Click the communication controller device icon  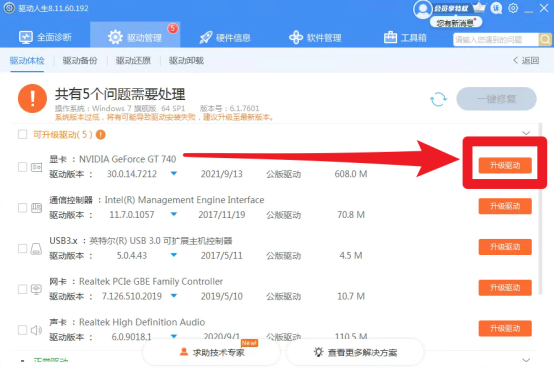pos(36,208)
